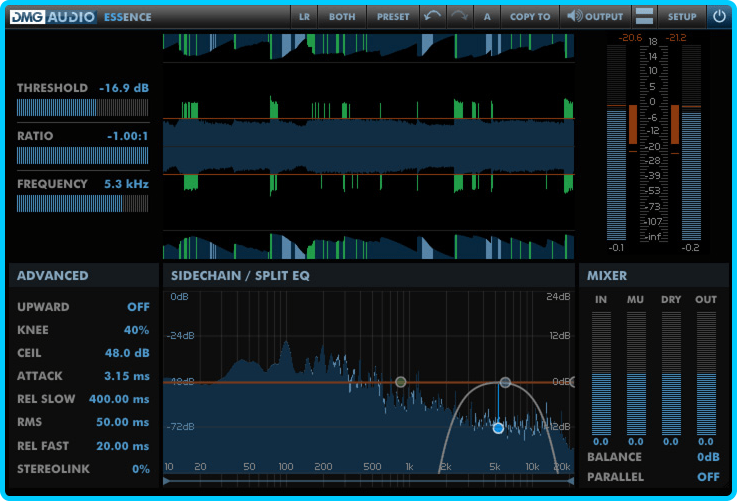Toggle the power bypass button

pos(719,16)
